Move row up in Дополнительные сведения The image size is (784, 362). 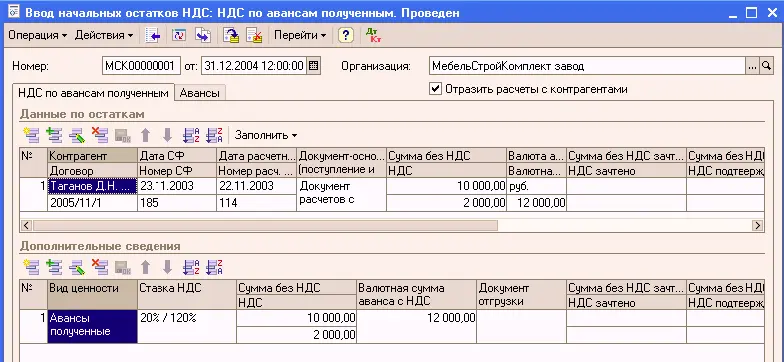point(145,267)
